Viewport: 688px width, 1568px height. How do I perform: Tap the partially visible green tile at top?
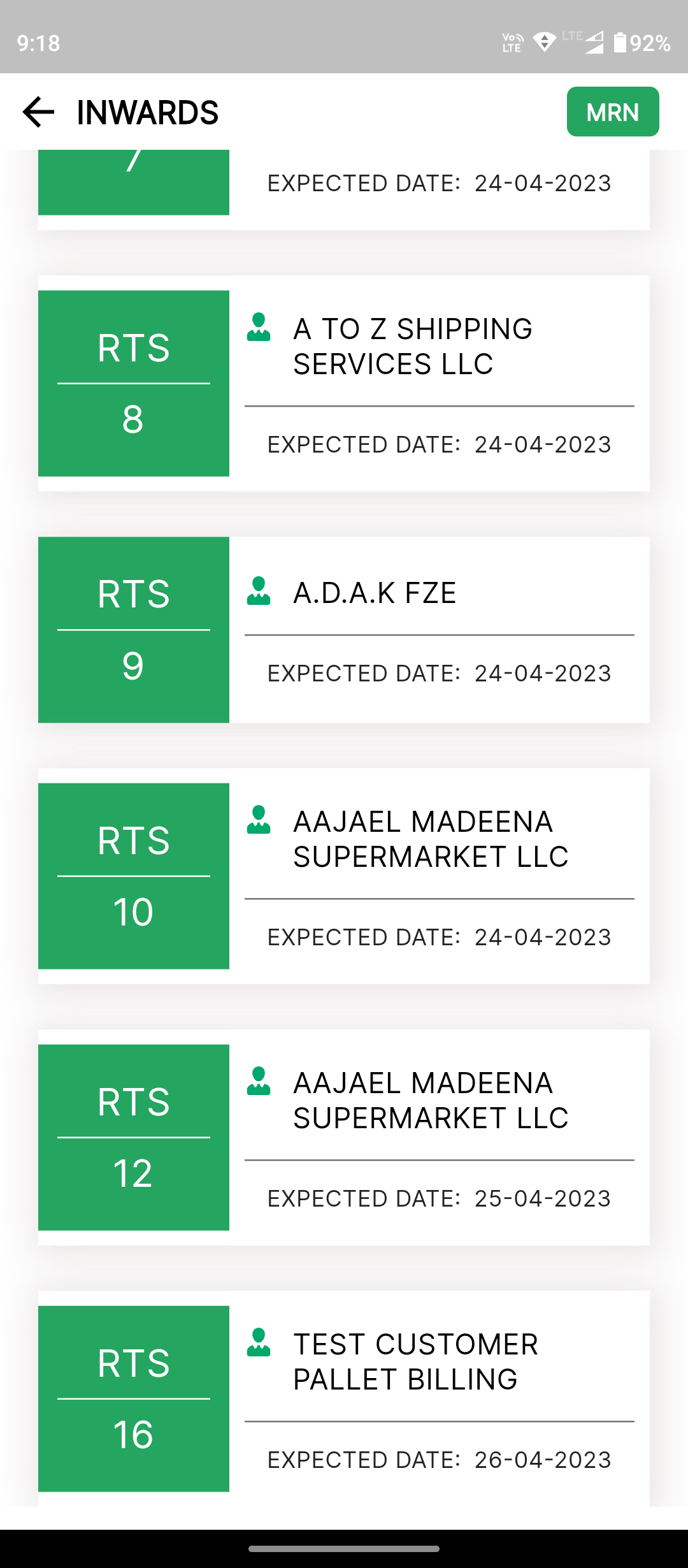(134, 182)
